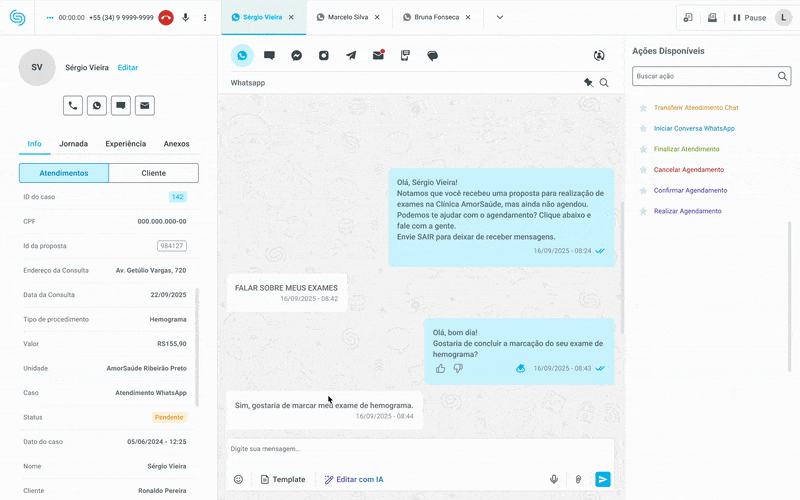Search within the Whatsapp conversation
The height and width of the screenshot is (500, 800).
click(x=604, y=83)
